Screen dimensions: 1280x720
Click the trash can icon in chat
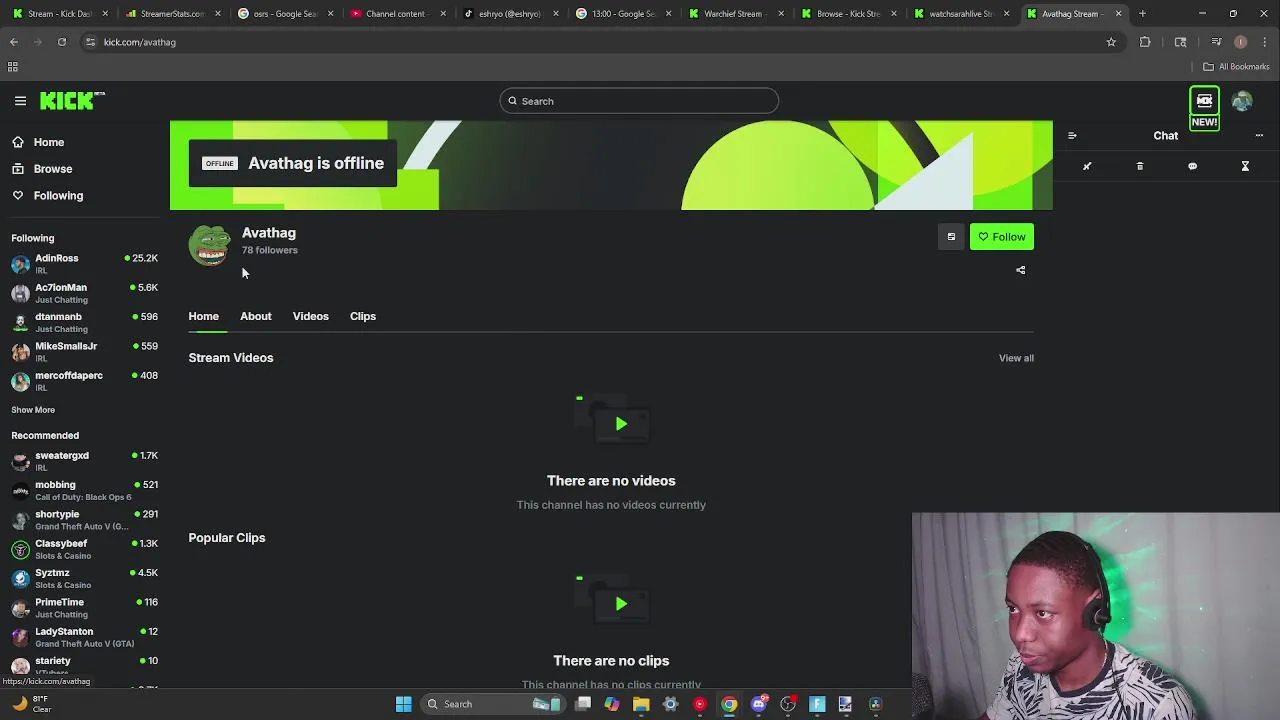coord(1140,166)
